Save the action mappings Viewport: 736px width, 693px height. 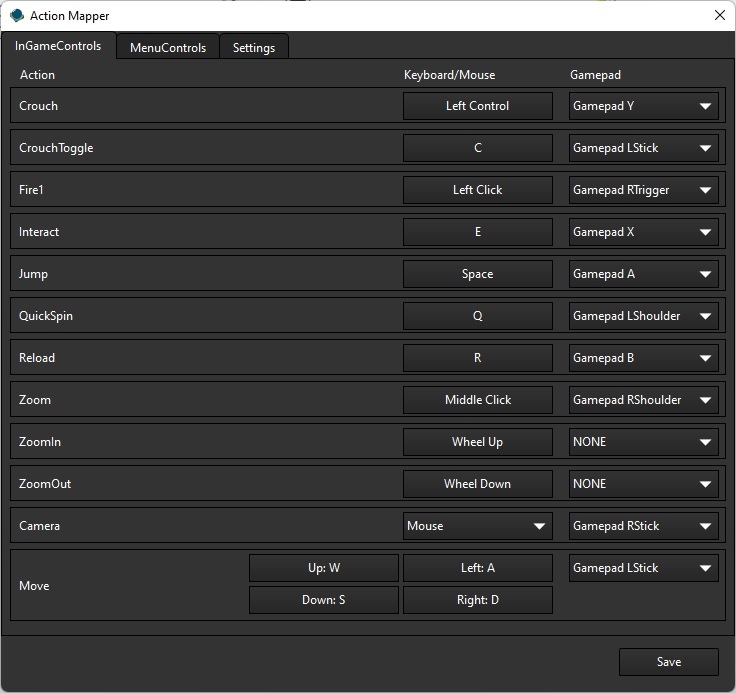[x=668, y=662]
